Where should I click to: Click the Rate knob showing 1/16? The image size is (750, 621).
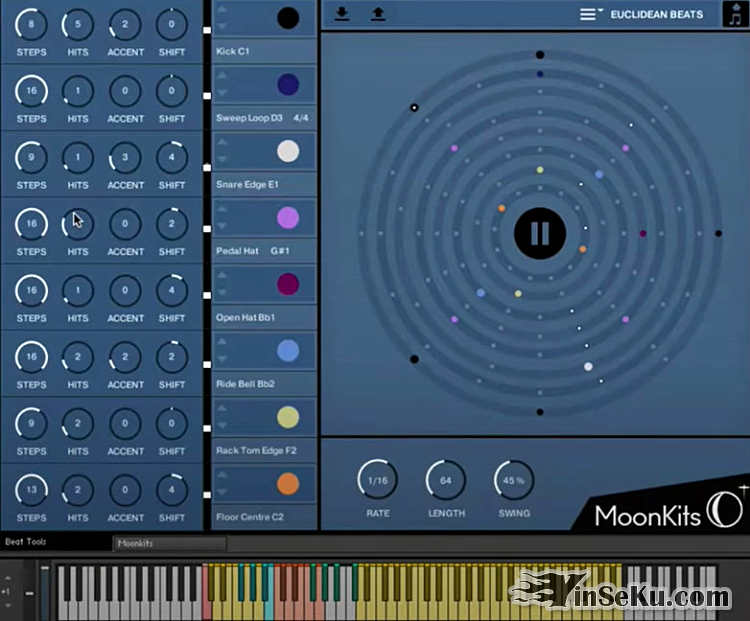[x=378, y=480]
